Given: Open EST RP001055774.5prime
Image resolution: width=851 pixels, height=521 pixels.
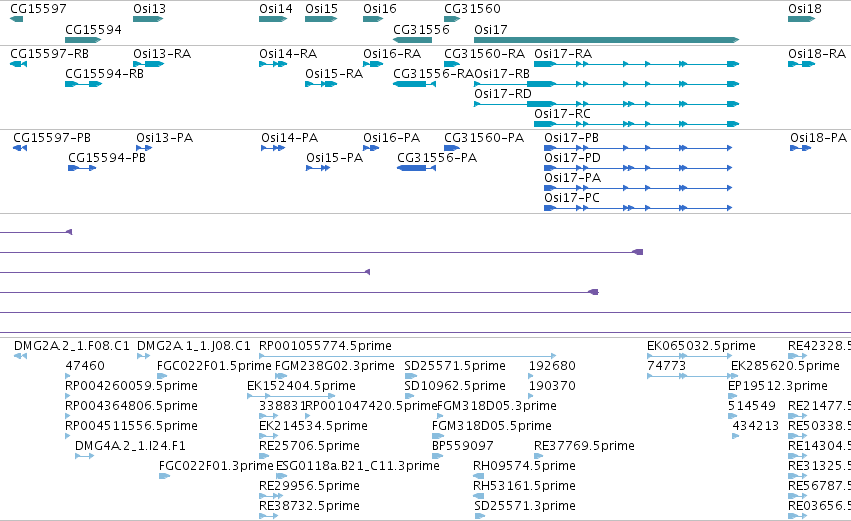Looking at the screenshot, I should [325, 346].
